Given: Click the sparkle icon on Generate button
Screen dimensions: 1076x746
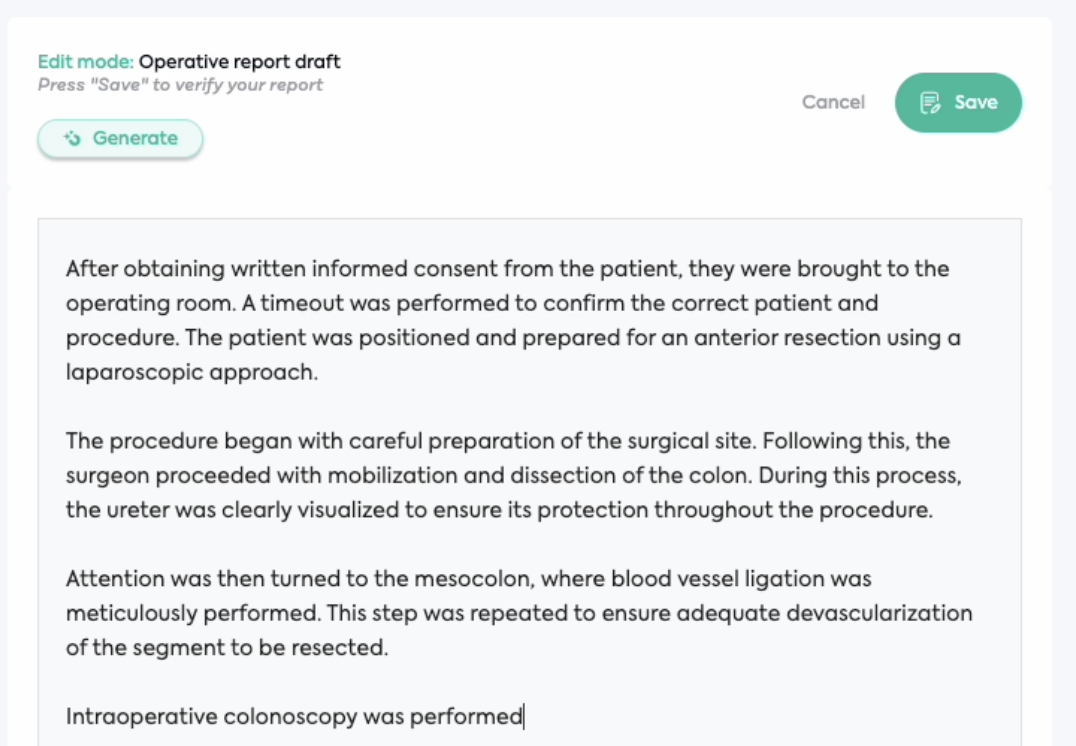Looking at the screenshot, I should coord(72,139).
